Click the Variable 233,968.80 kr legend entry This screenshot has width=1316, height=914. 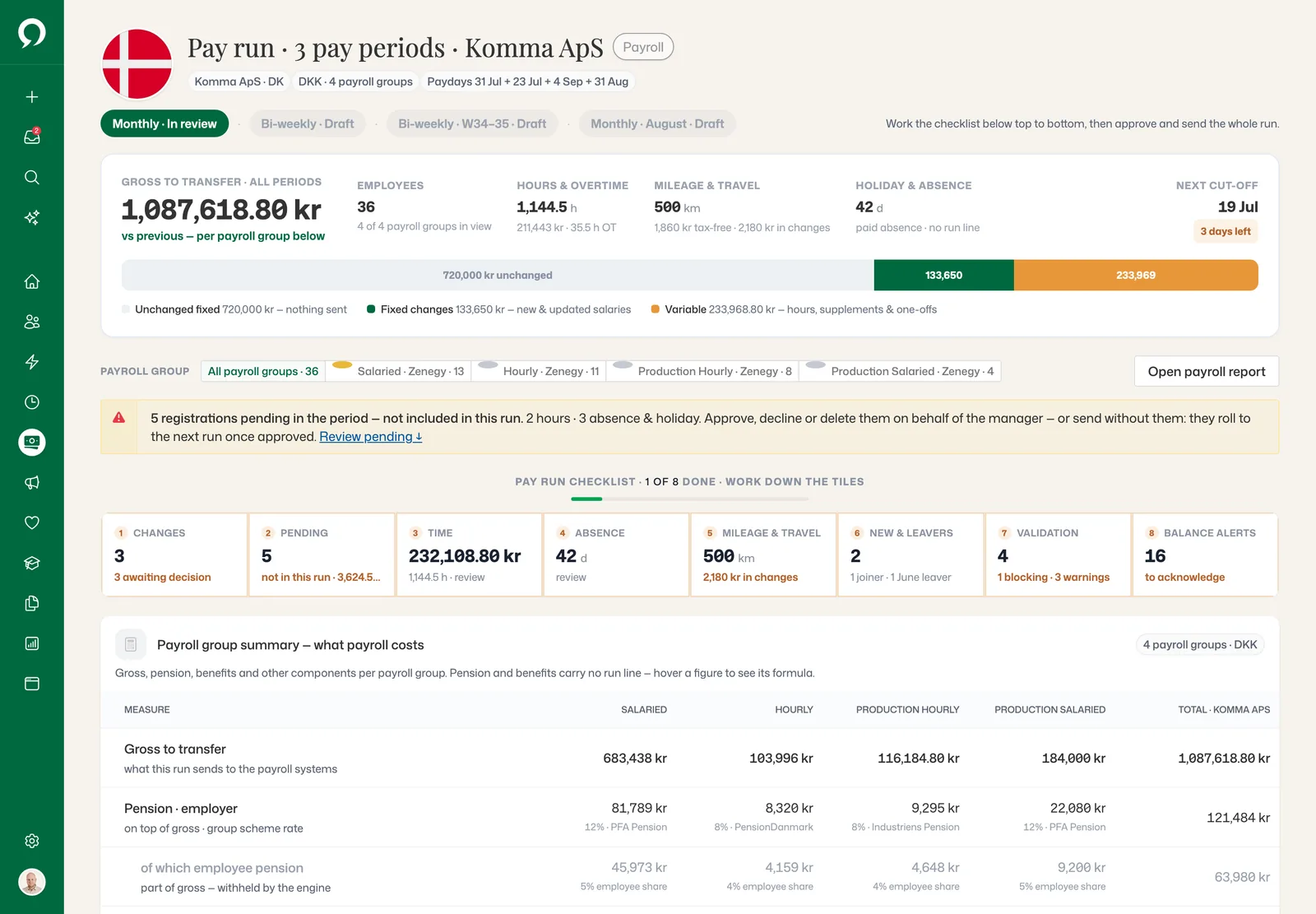click(x=794, y=309)
